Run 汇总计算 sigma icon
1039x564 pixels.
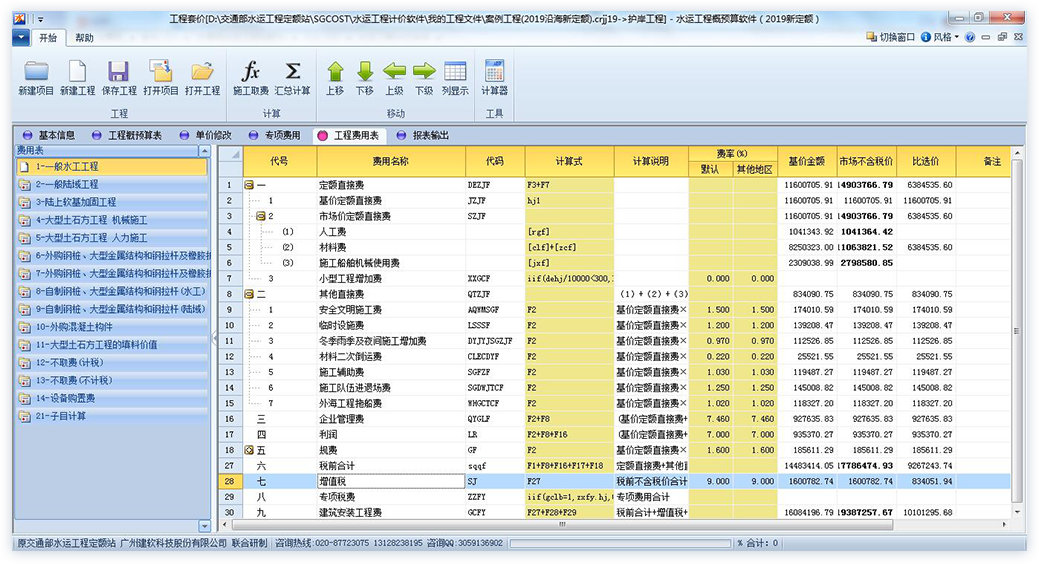292,71
